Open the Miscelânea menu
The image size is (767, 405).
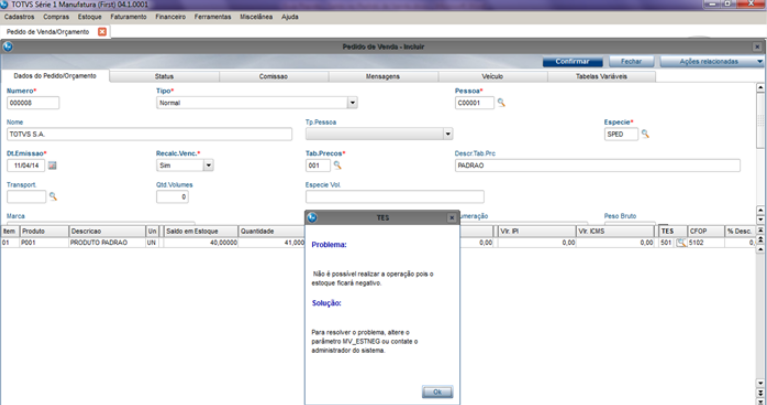256,17
